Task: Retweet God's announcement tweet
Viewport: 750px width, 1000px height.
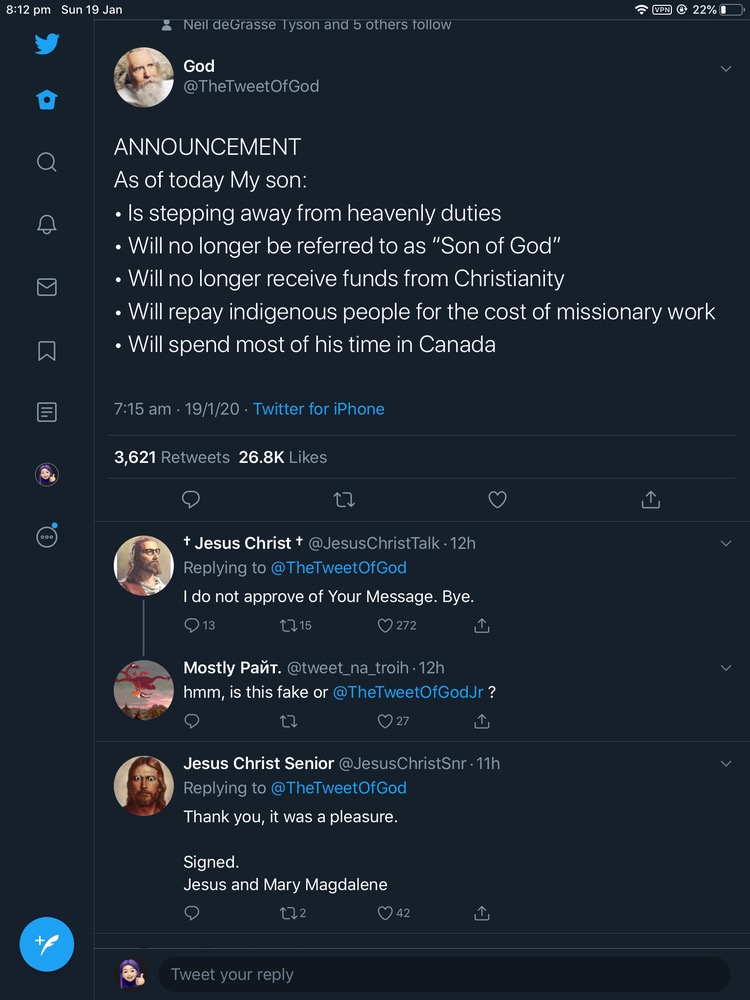Action: pos(344,499)
